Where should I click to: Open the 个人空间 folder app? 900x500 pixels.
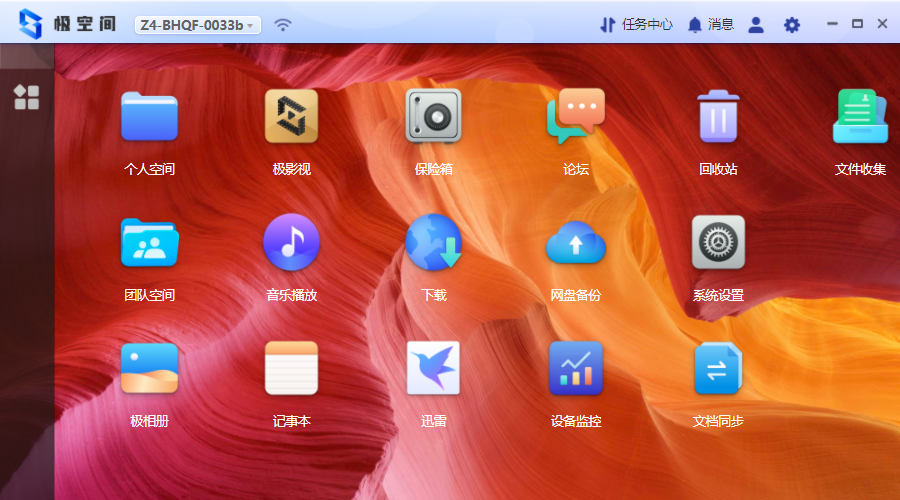pyautogui.click(x=149, y=117)
